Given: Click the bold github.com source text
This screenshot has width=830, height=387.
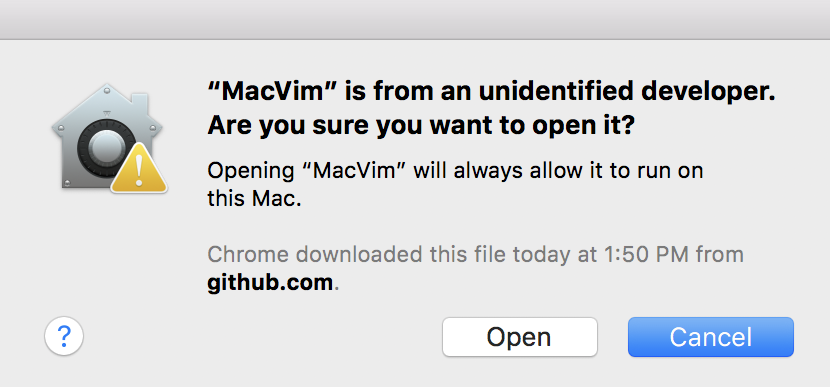Looking at the screenshot, I should point(269,283).
